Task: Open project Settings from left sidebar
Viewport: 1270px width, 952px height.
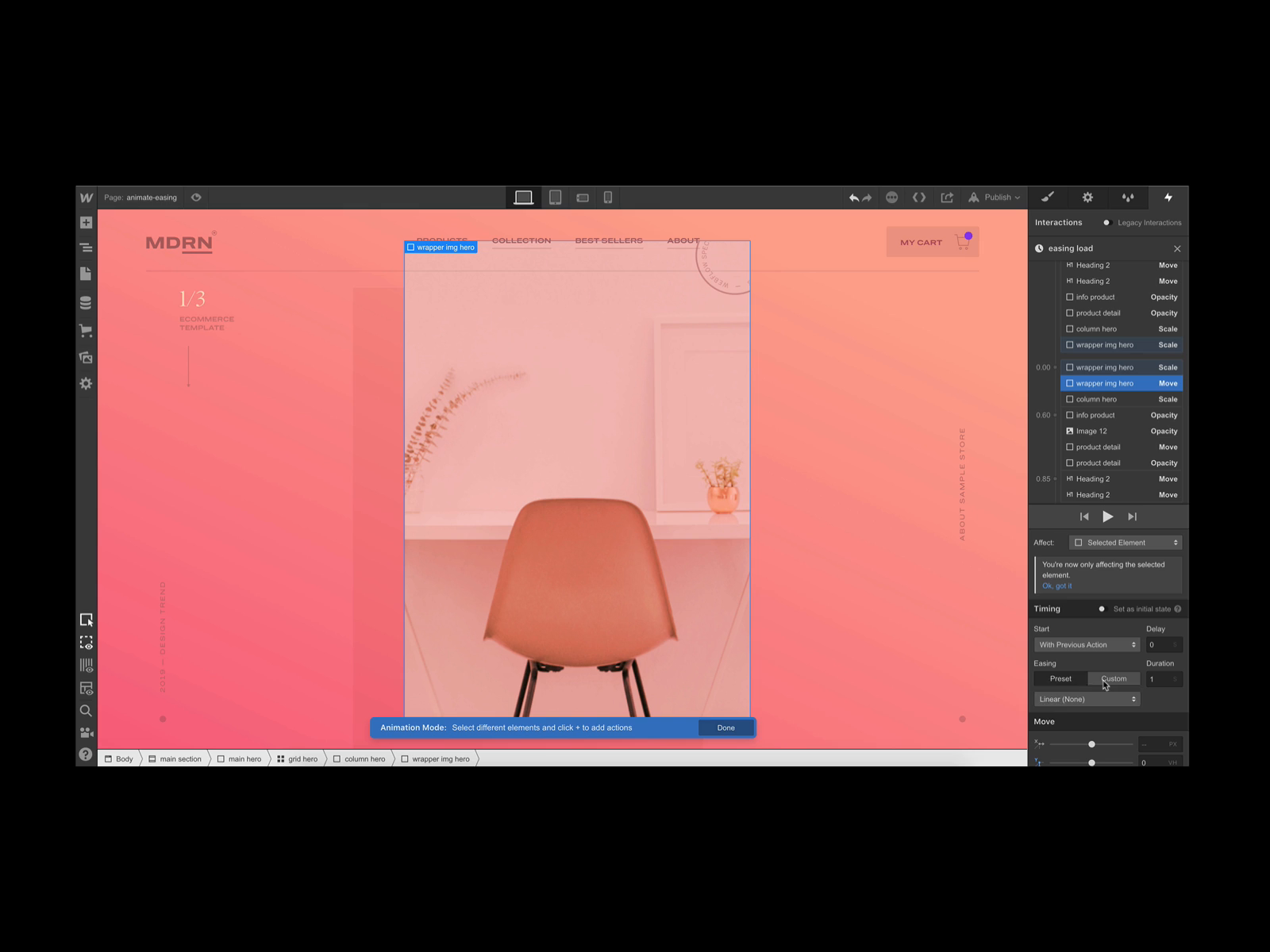Action: click(x=87, y=383)
